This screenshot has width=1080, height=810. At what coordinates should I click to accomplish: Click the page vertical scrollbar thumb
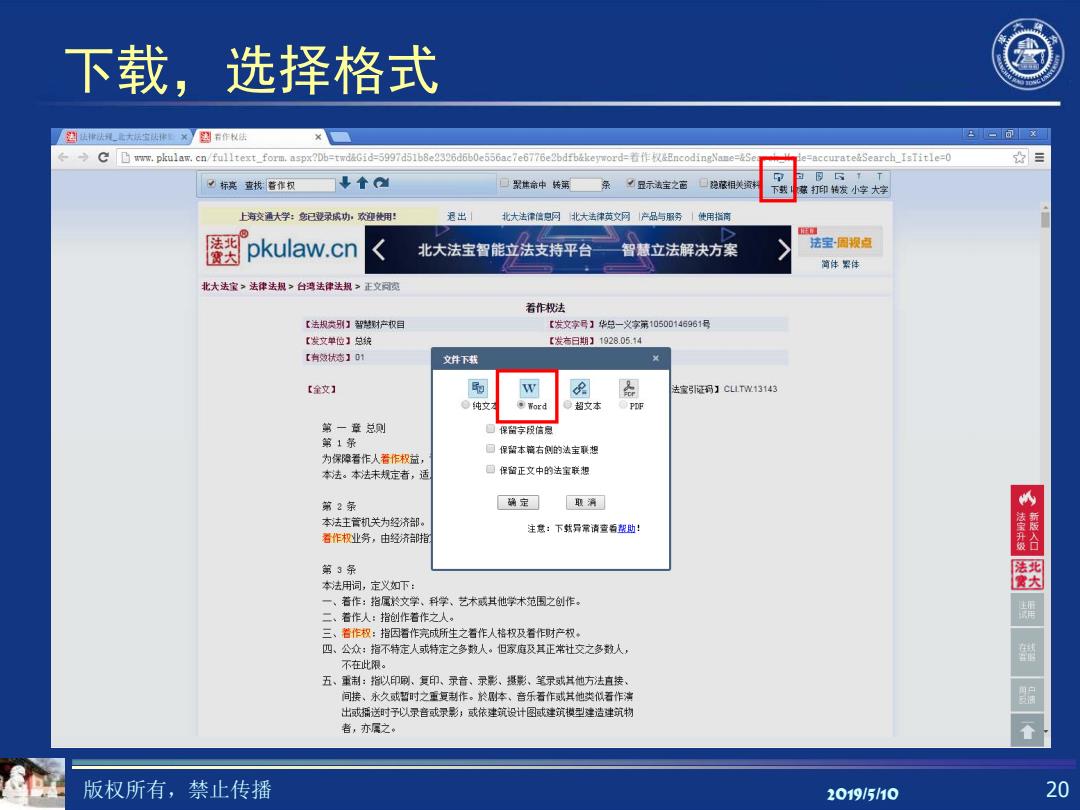[x=1045, y=219]
